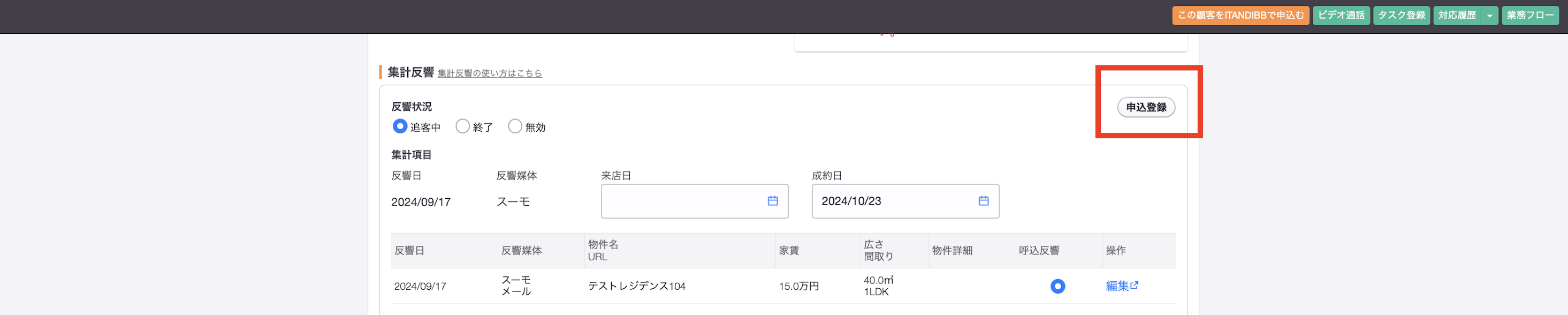The height and width of the screenshot is (315, 1568).
Task: Expand the 対応履歴 dropdown arrow
Action: pyautogui.click(x=1489, y=15)
